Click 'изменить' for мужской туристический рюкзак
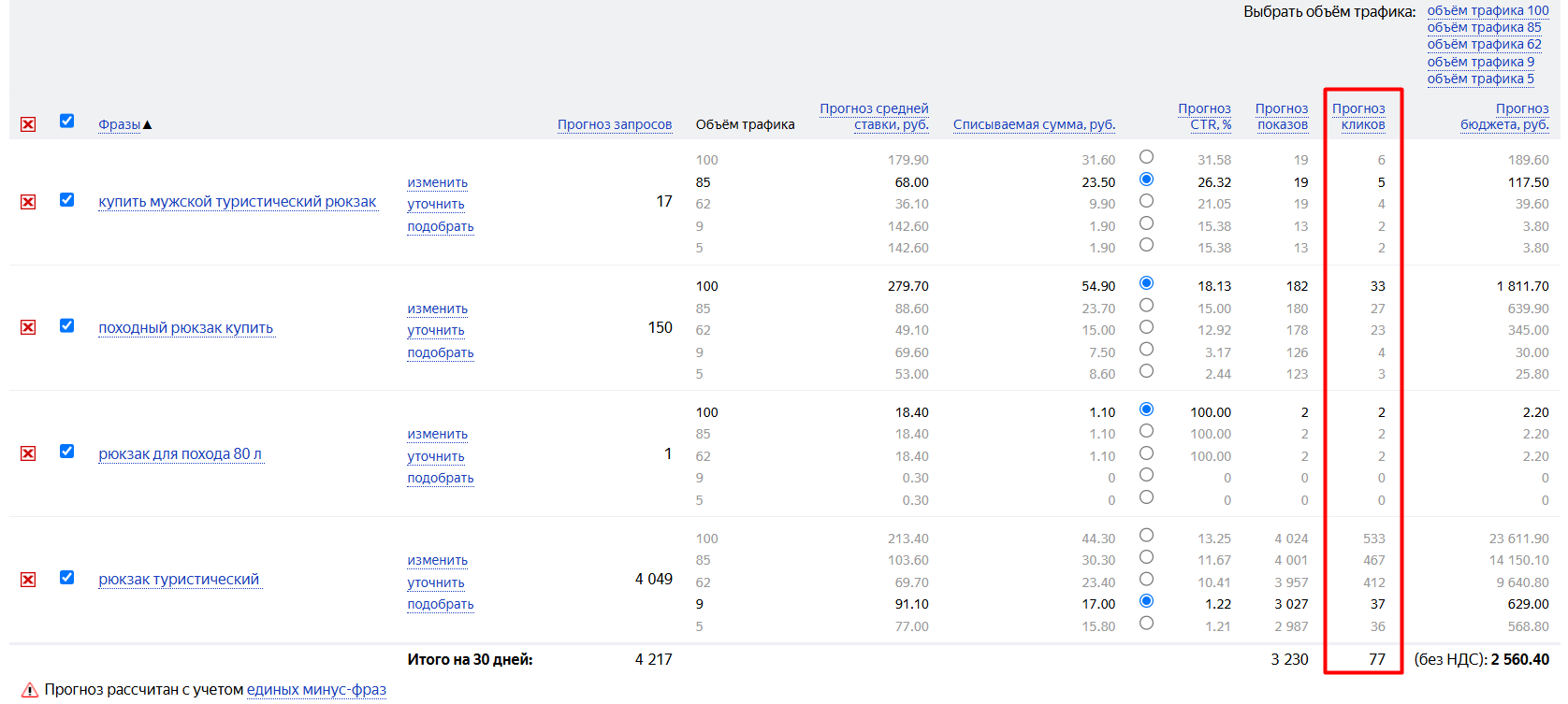 437,182
